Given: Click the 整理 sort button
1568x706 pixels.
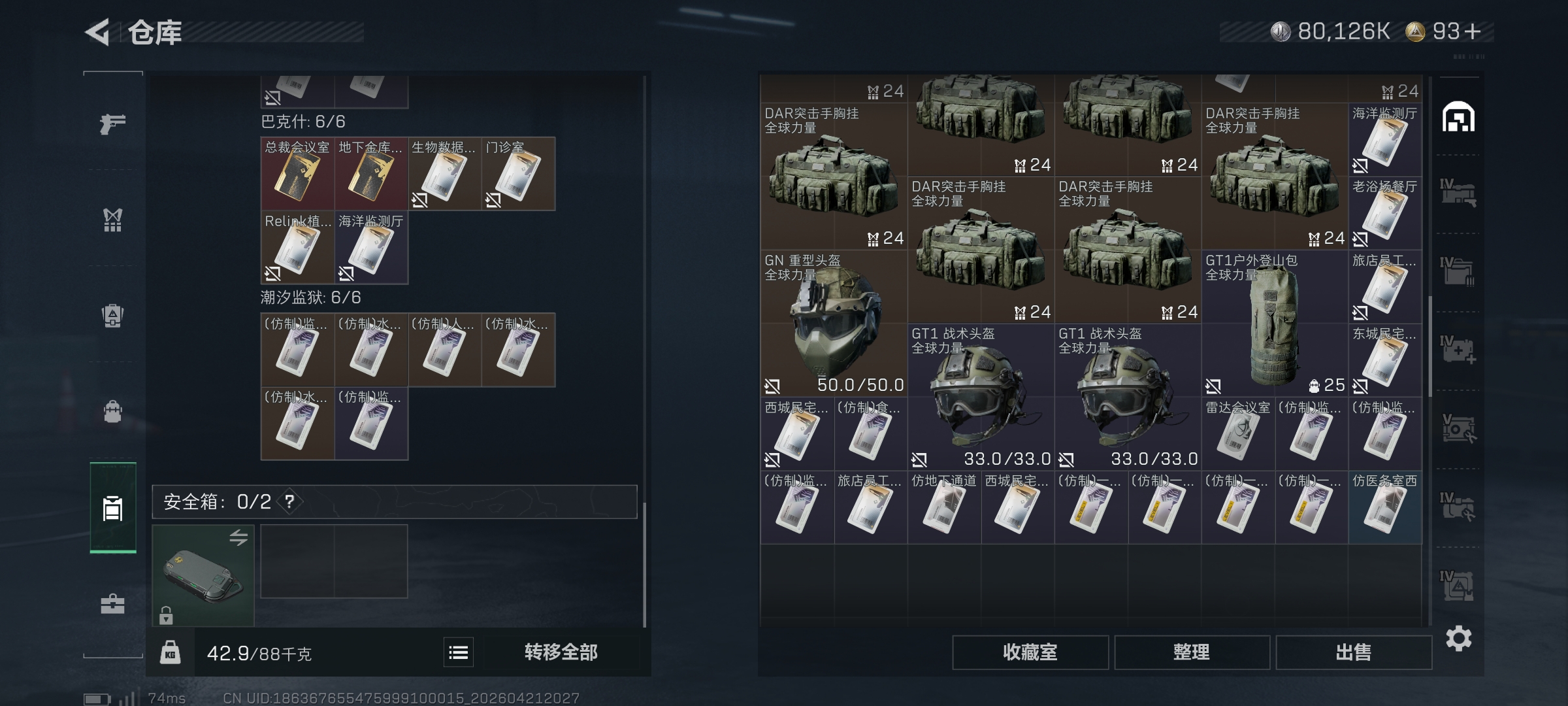Looking at the screenshot, I should click(x=1192, y=652).
